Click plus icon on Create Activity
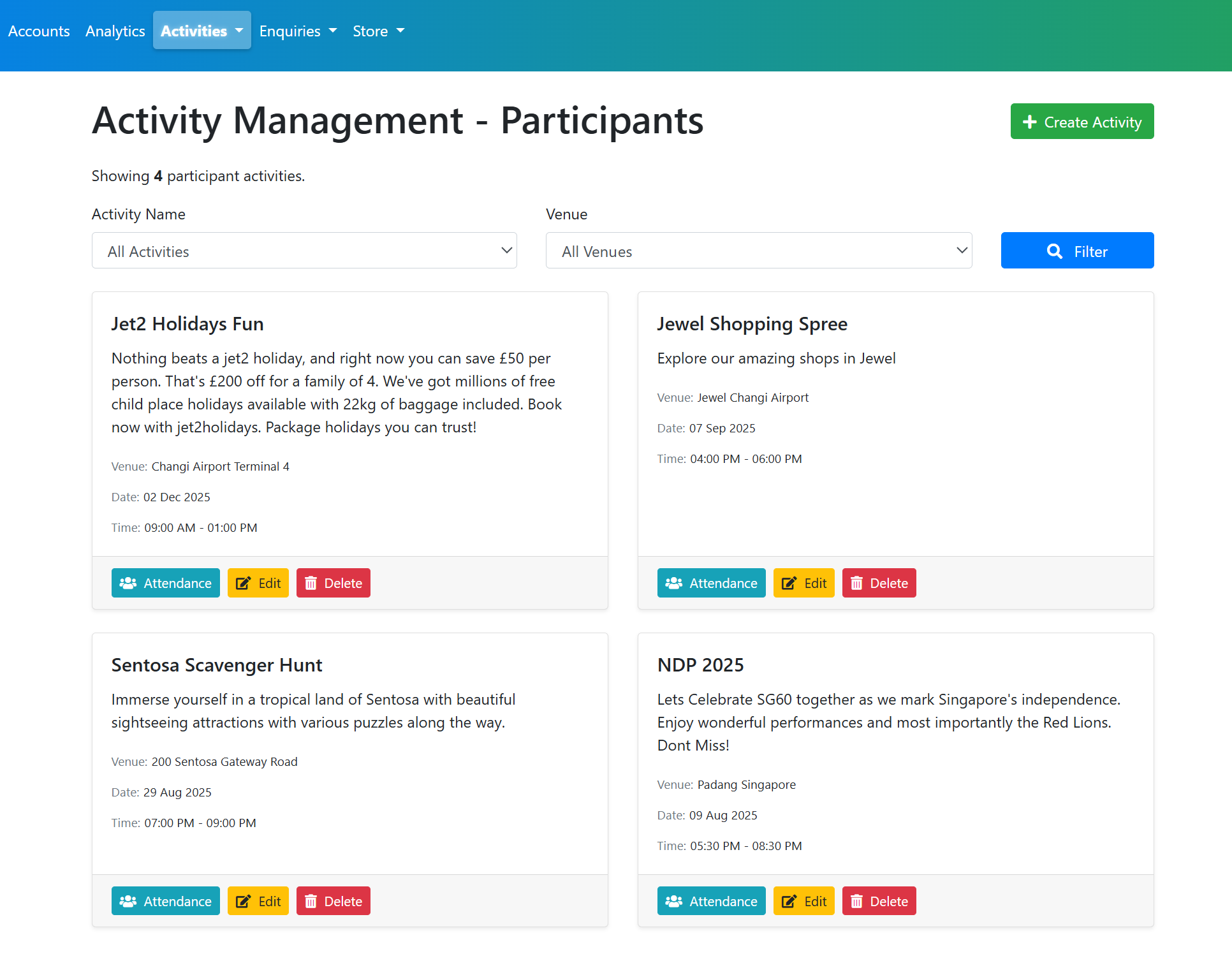Screen dimensions: 1232x954 click(x=1029, y=122)
